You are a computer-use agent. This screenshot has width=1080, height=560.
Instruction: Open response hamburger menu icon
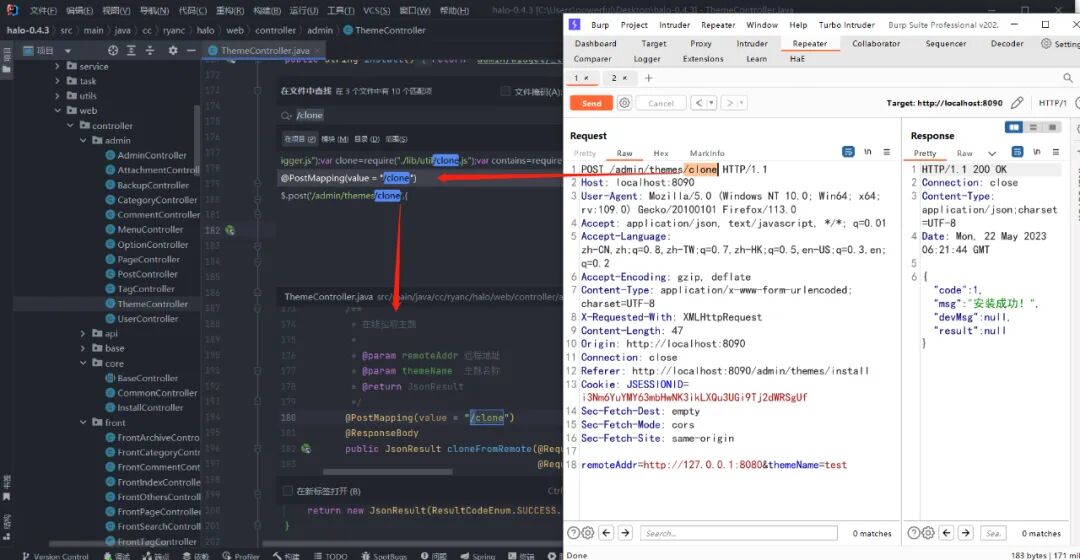click(1055, 152)
